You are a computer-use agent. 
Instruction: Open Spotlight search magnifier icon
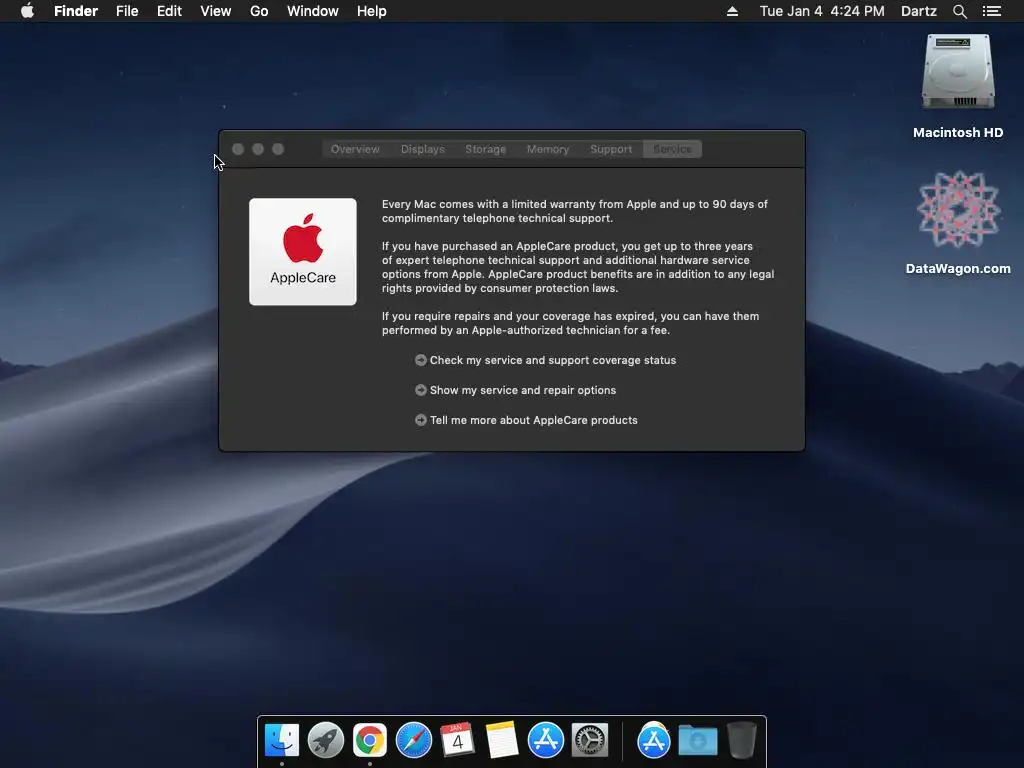click(959, 11)
